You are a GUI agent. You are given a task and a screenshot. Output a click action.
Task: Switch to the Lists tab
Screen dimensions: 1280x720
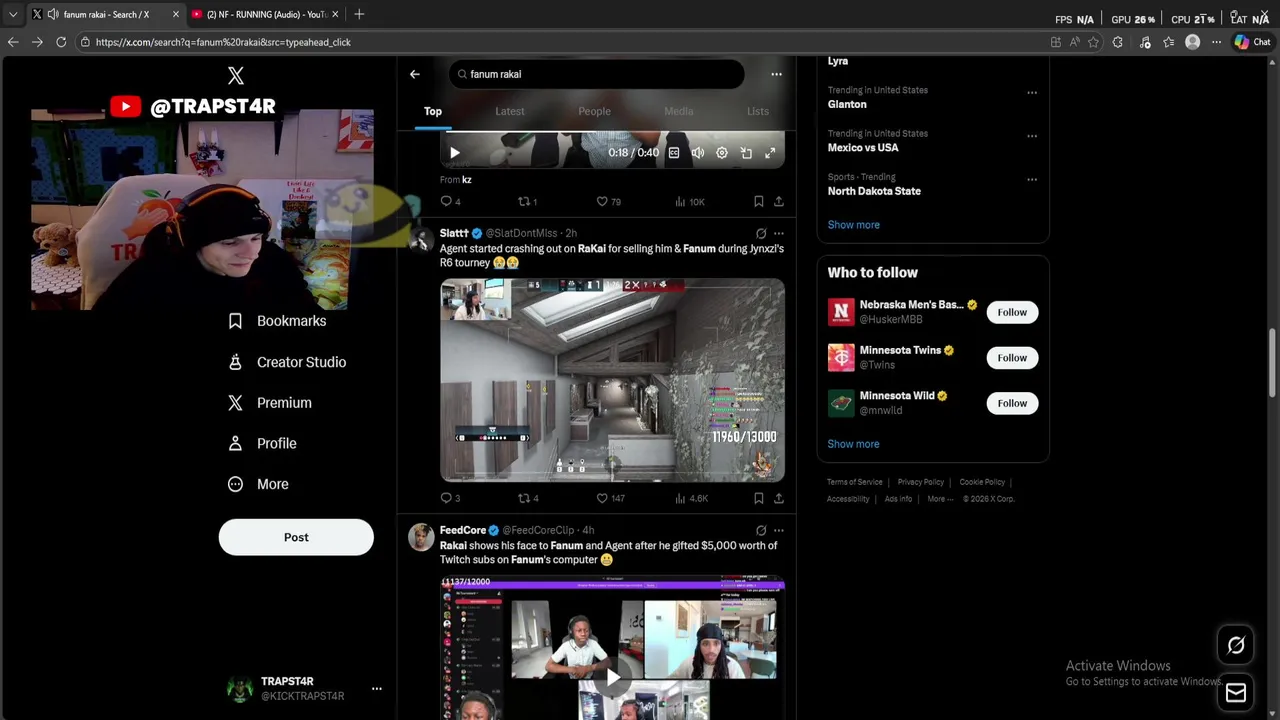(x=758, y=111)
